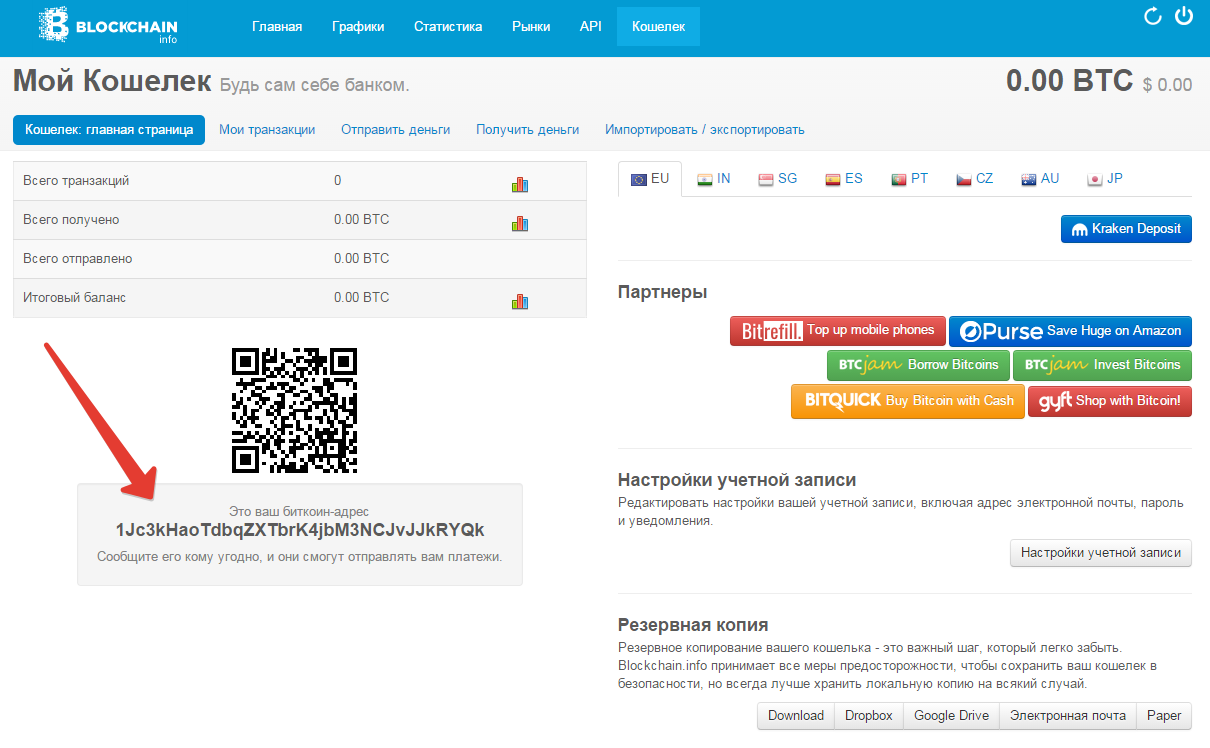Click the $ 0.00 header amount
Viewport: 1210px width, 748px height.
click(x=1167, y=85)
